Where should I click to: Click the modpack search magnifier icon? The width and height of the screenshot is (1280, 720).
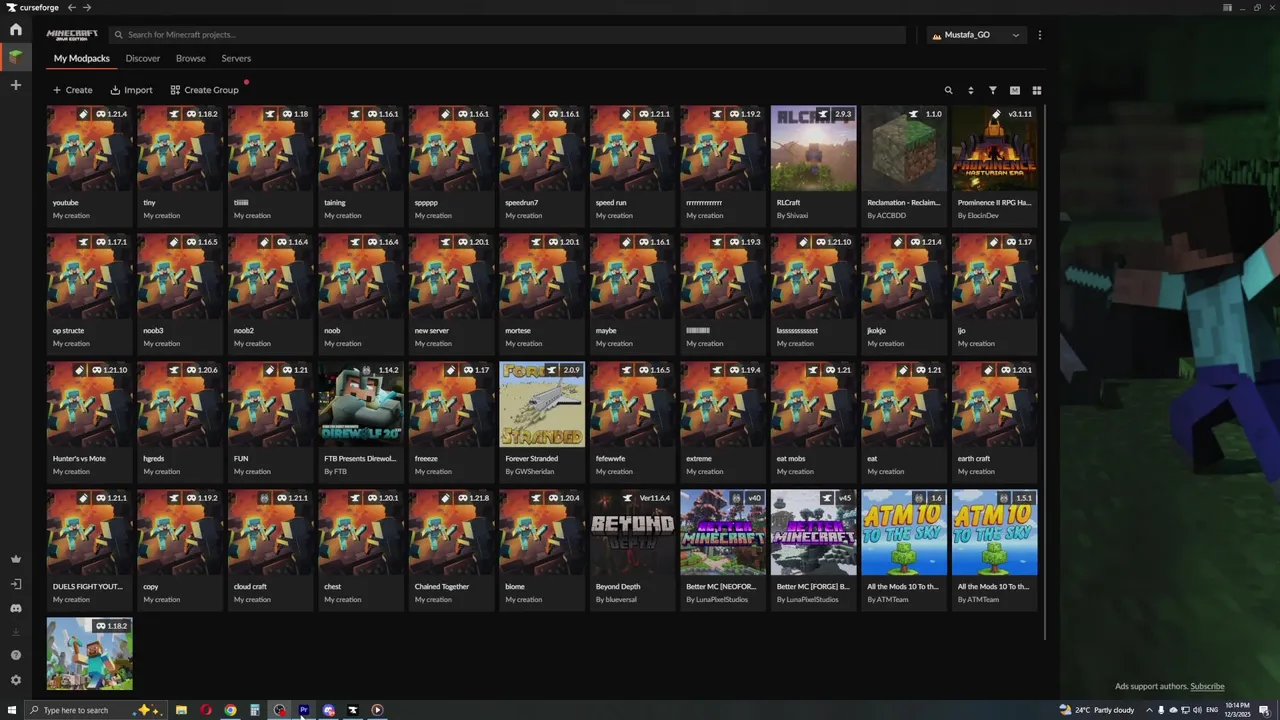tap(948, 90)
